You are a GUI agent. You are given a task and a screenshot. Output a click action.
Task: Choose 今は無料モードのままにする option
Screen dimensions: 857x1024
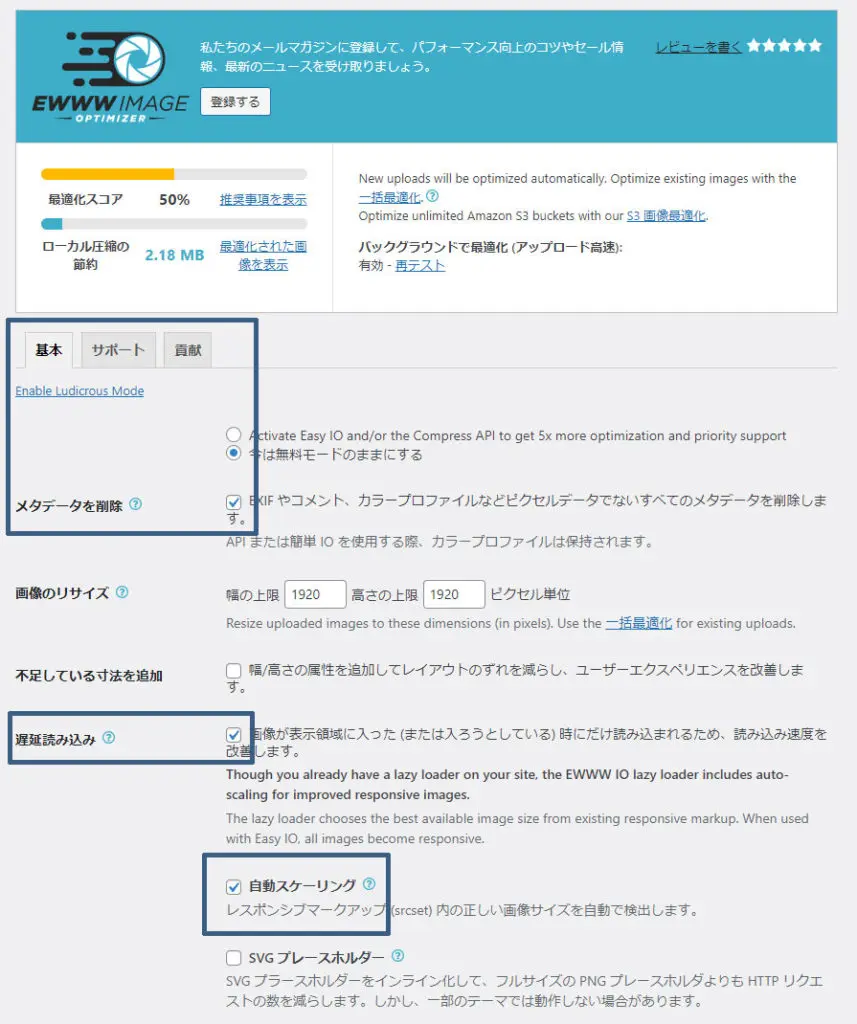pyautogui.click(x=234, y=450)
